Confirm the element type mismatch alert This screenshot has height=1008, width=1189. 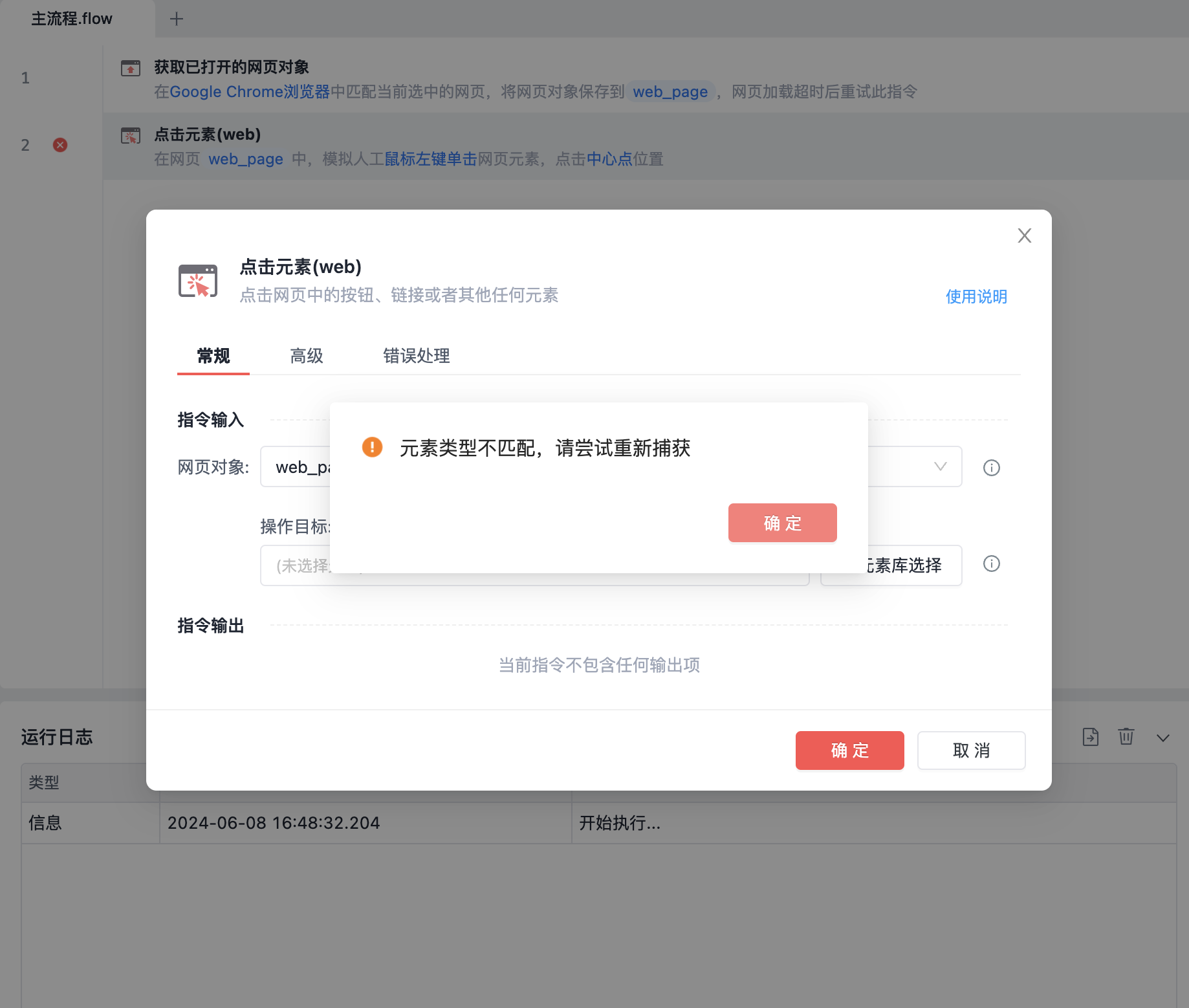click(x=783, y=523)
